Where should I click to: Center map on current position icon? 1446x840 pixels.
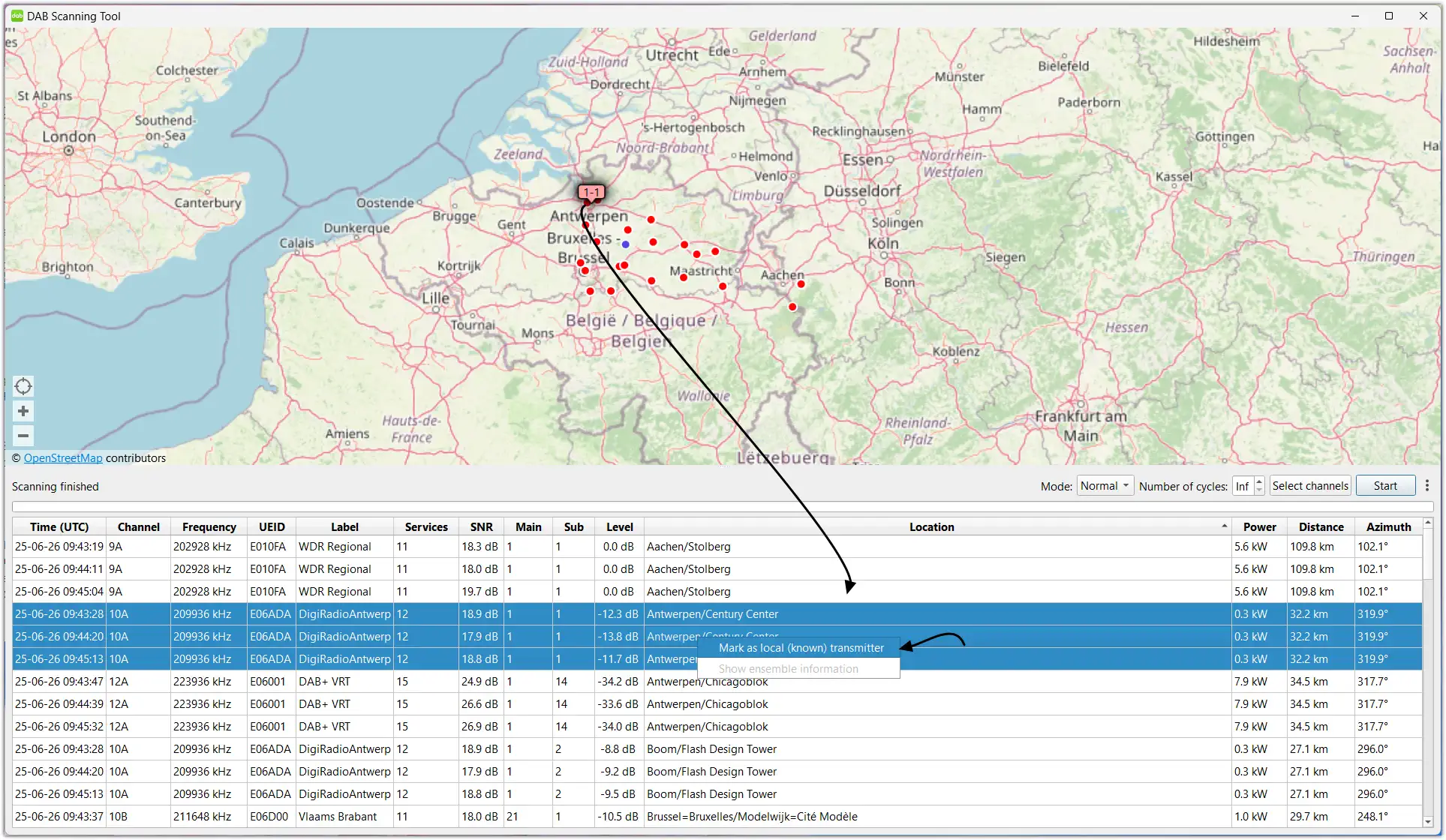coord(23,386)
